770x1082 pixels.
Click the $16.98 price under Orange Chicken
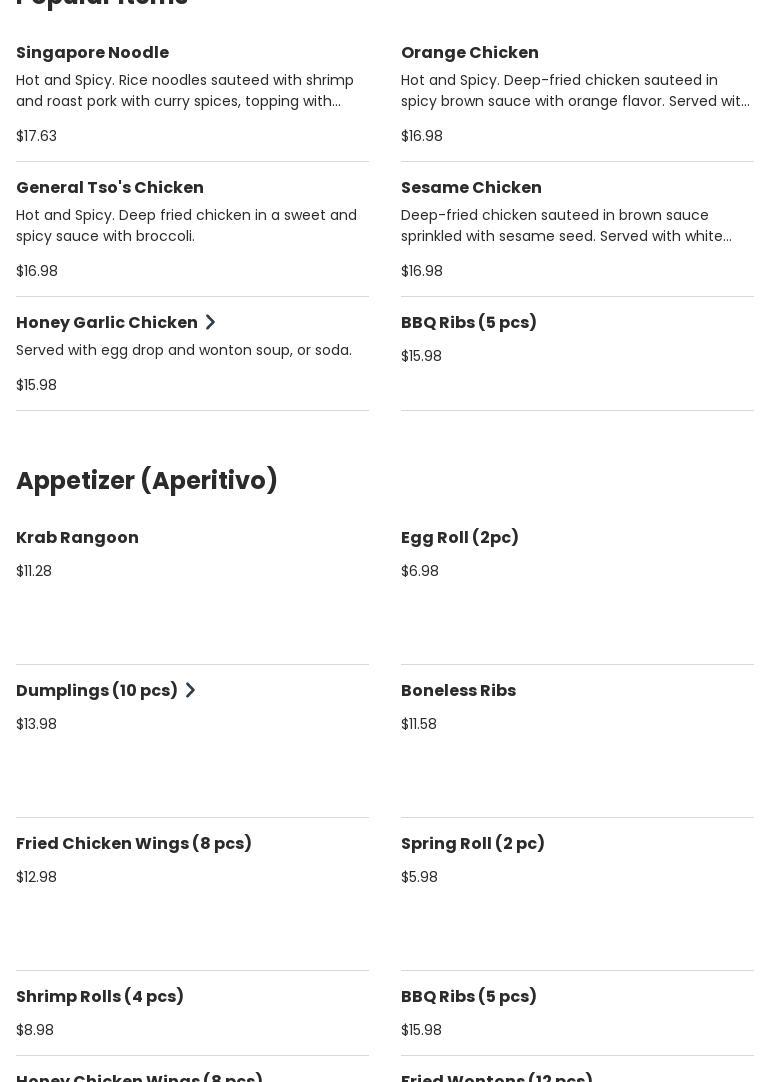coord(421,136)
